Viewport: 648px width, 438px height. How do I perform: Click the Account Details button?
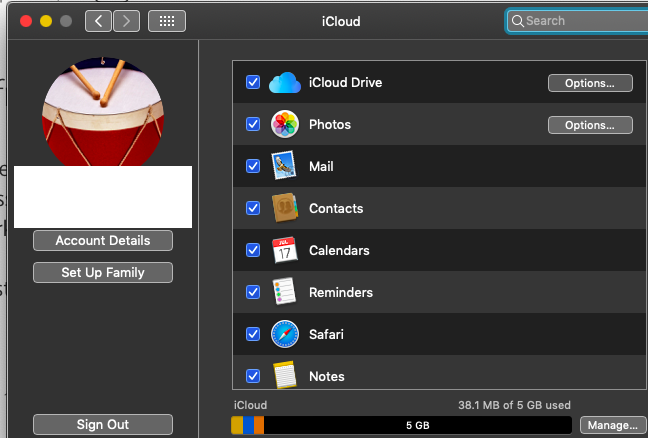click(x=103, y=240)
